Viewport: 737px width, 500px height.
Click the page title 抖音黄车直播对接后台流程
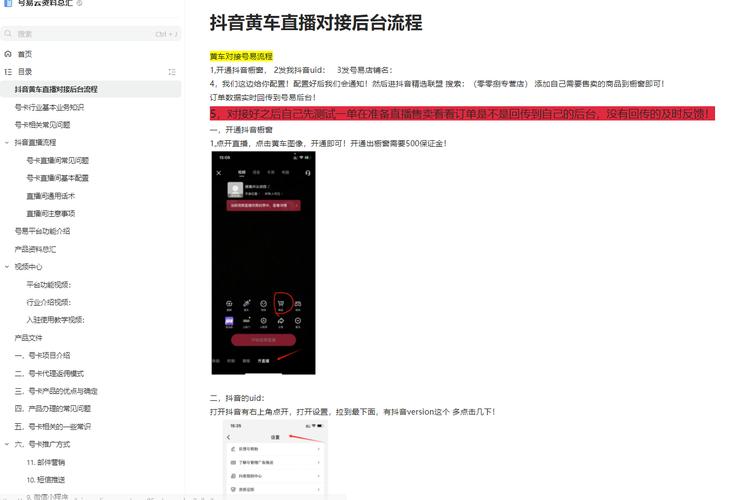coord(316,23)
